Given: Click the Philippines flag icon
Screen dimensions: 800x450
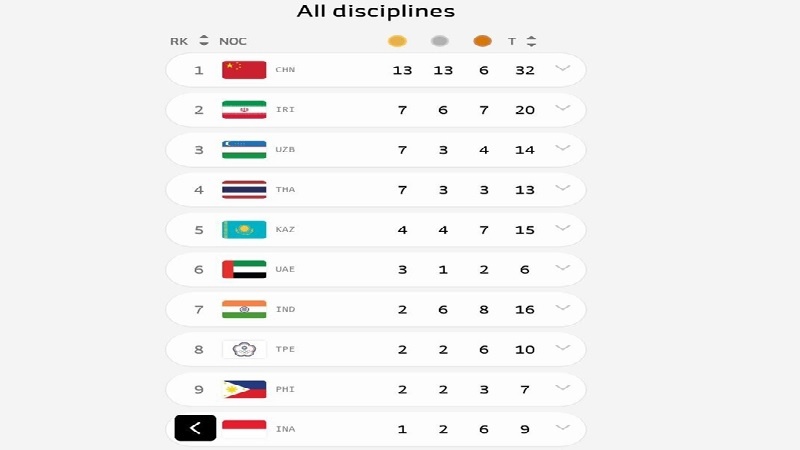Looking at the screenshot, I should point(244,389).
